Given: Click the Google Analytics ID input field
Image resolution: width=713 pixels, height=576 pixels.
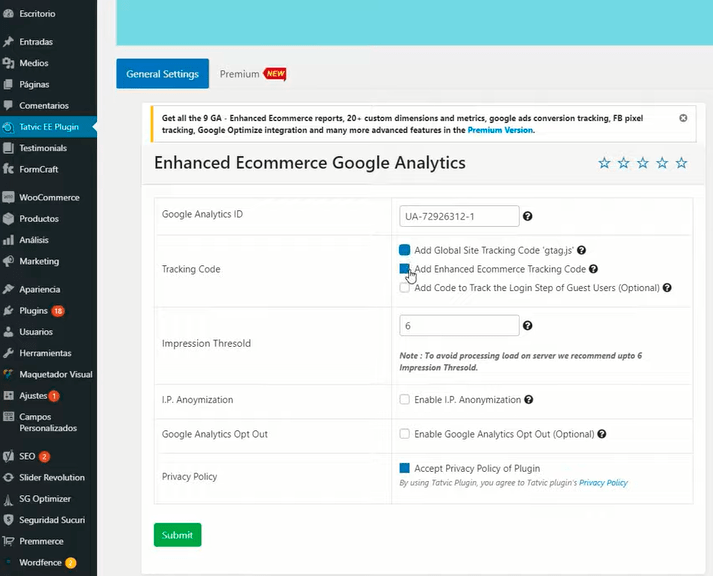Looking at the screenshot, I should [x=459, y=216].
